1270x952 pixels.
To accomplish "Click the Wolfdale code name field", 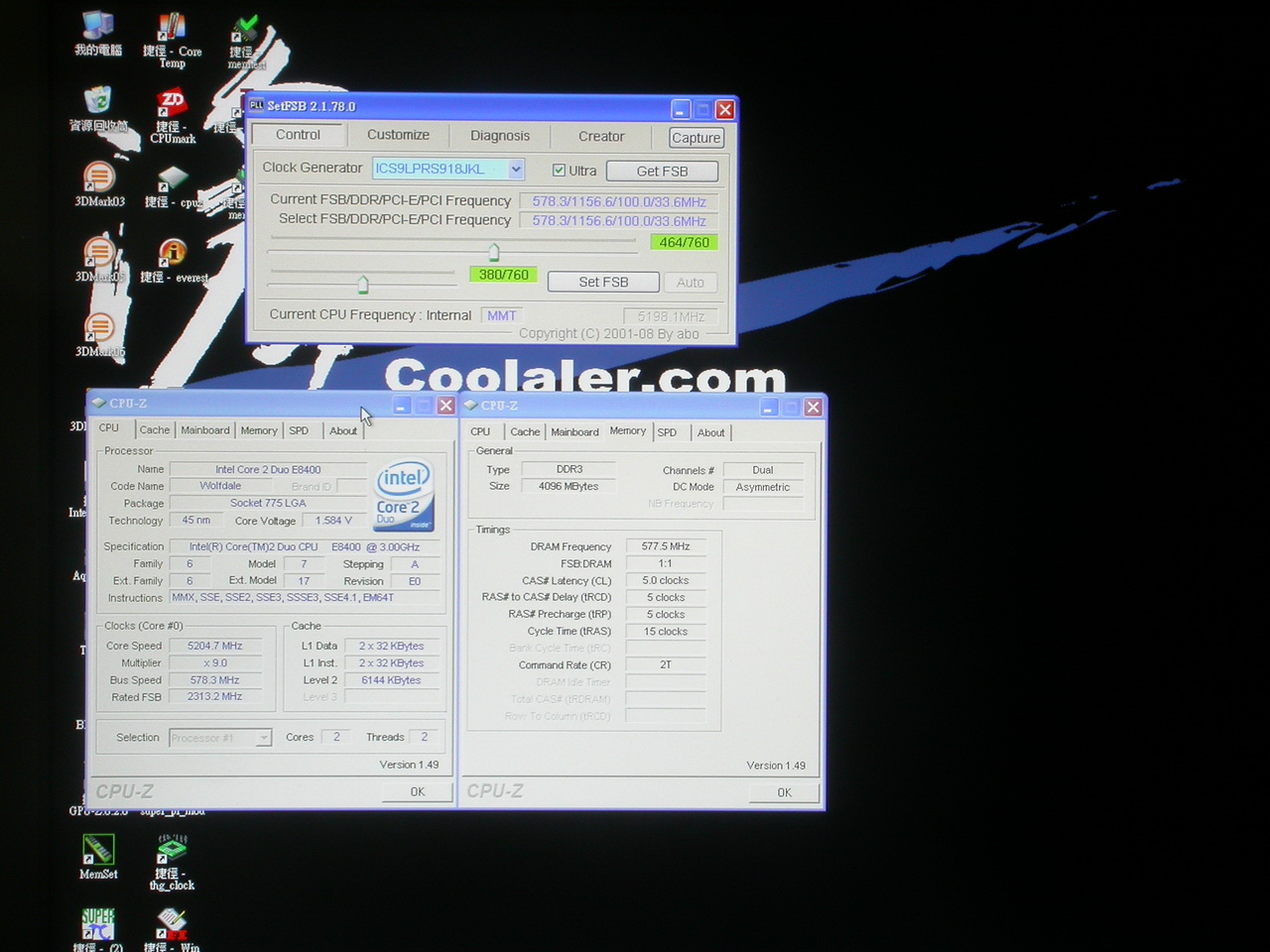I will (220, 486).
